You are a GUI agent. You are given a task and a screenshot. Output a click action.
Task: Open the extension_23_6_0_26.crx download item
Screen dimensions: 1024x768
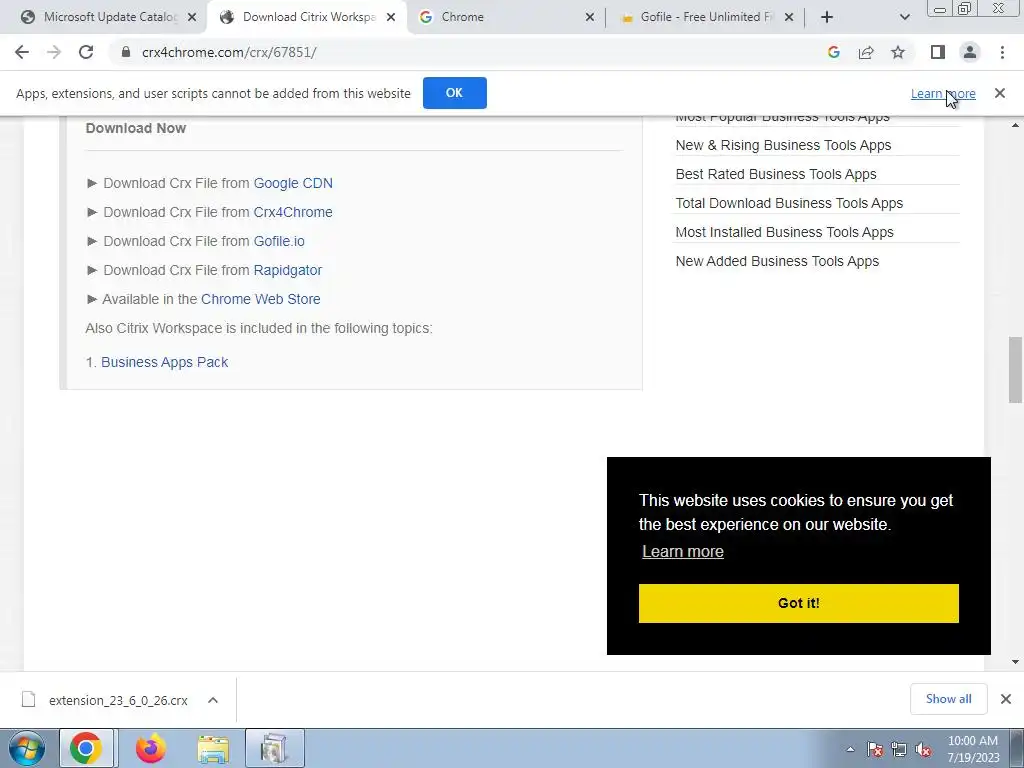click(x=118, y=700)
